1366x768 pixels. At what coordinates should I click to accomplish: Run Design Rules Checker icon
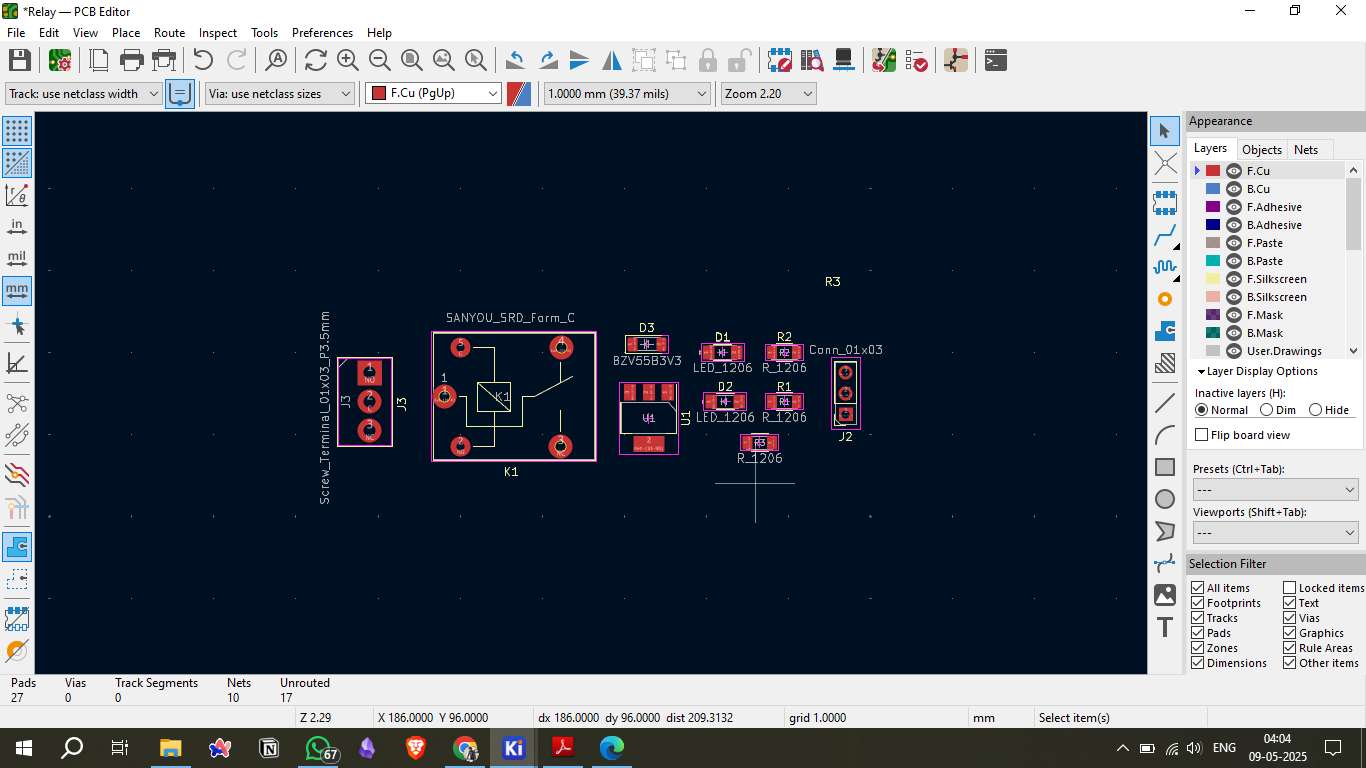tap(916, 60)
